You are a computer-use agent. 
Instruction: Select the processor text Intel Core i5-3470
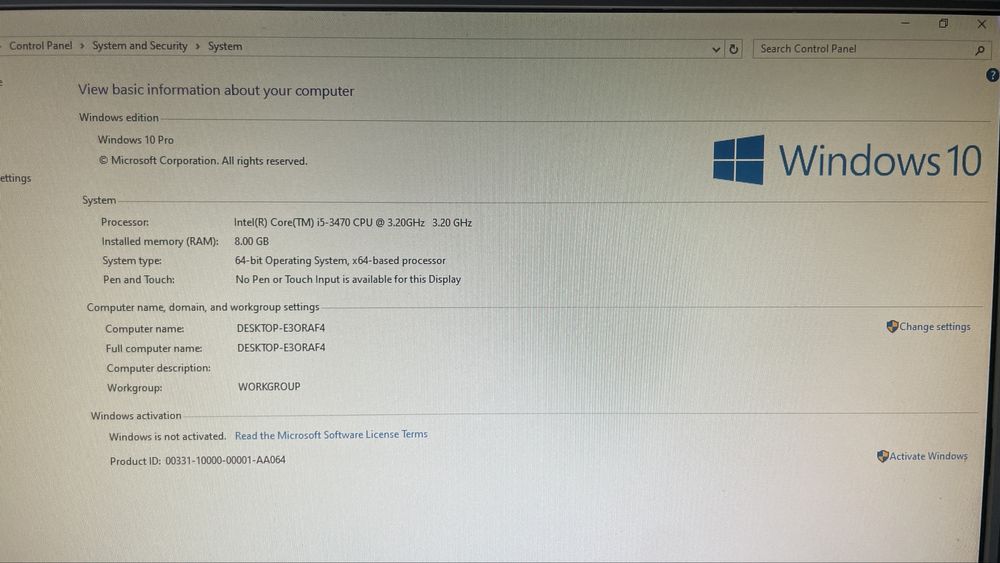coord(353,223)
